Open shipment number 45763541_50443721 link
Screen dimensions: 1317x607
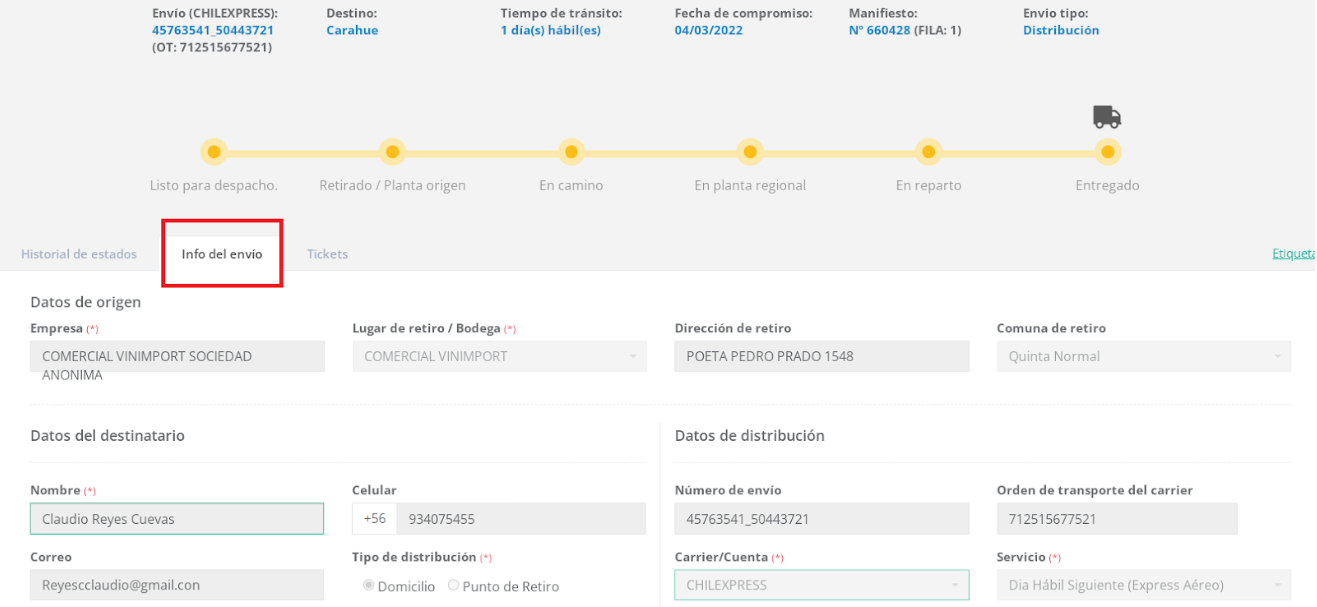(x=213, y=30)
